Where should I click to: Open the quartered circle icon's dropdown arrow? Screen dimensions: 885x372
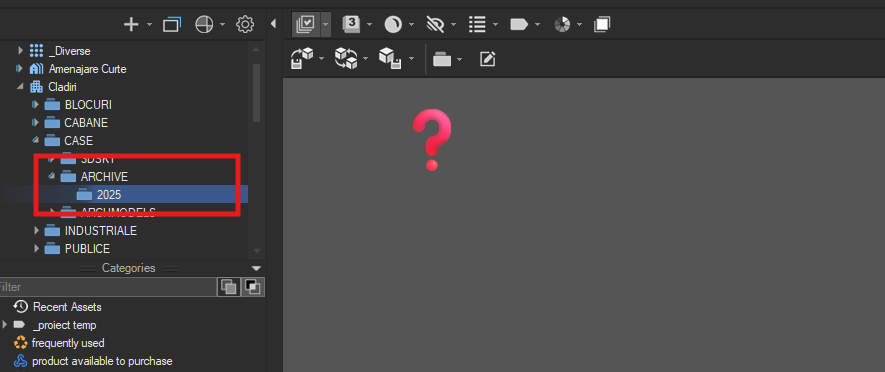pyautogui.click(x=222, y=25)
